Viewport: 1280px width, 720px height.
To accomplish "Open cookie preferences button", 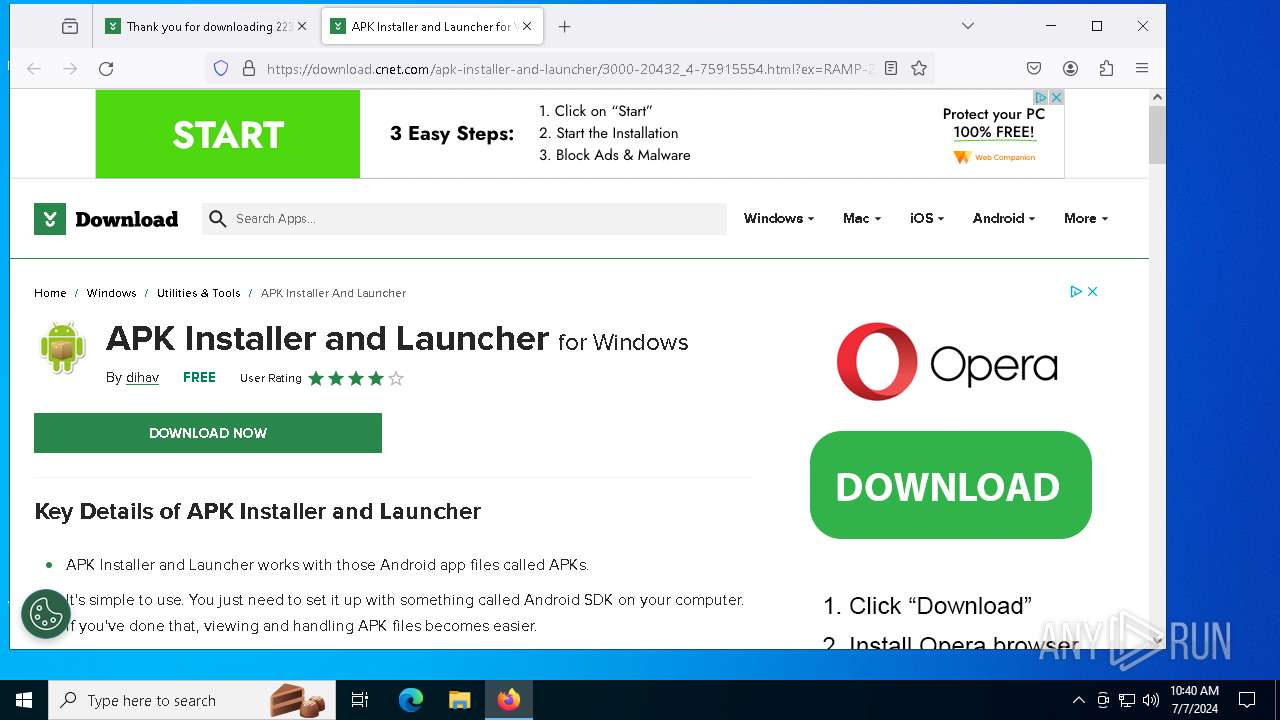I will [x=45, y=614].
